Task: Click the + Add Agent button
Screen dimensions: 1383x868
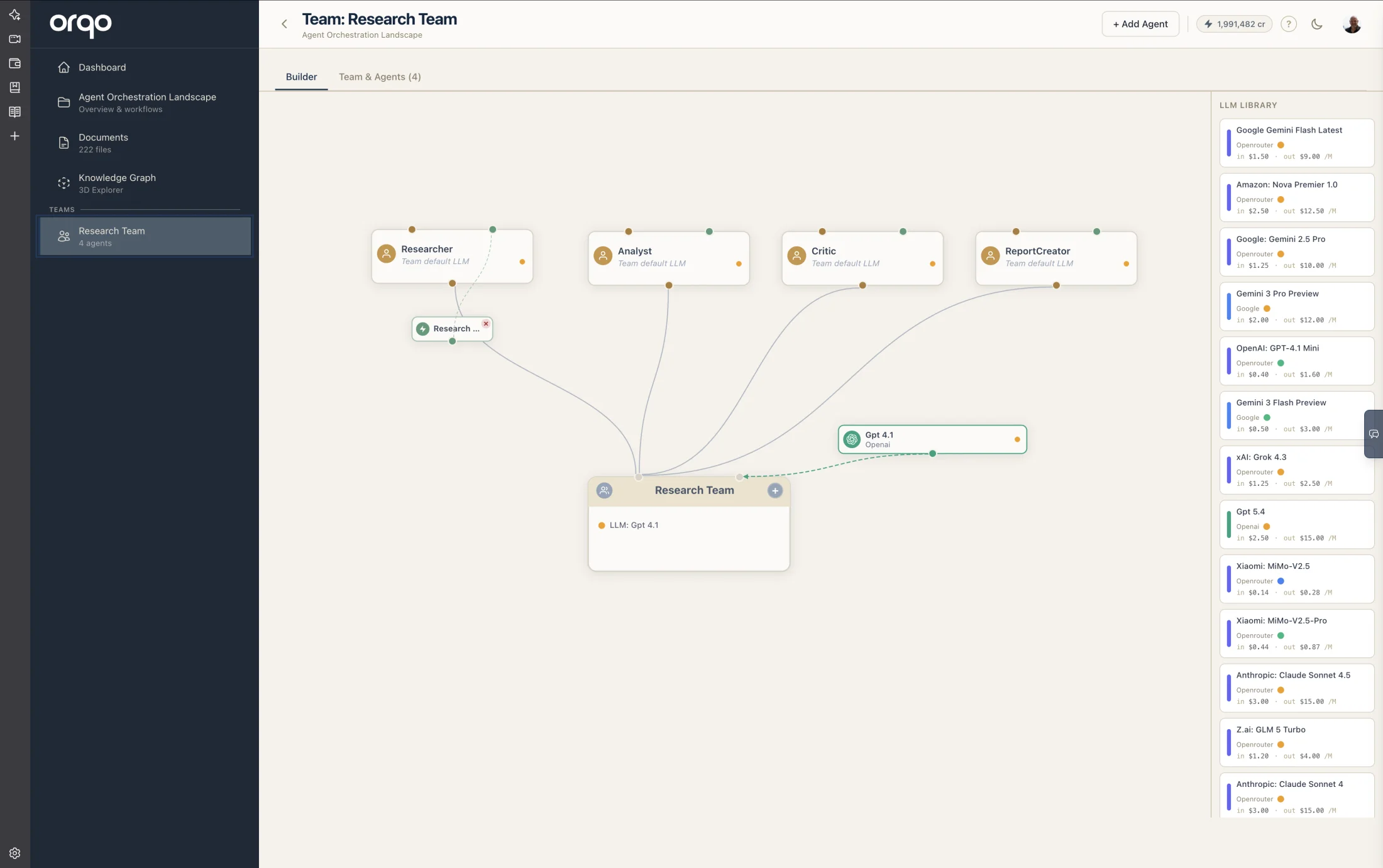Action: (1140, 24)
